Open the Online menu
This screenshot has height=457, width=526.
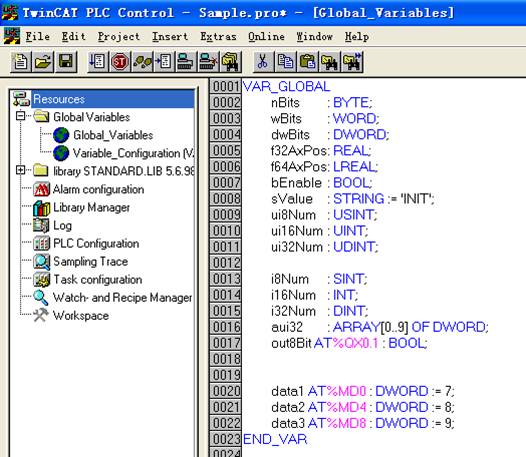(266, 36)
